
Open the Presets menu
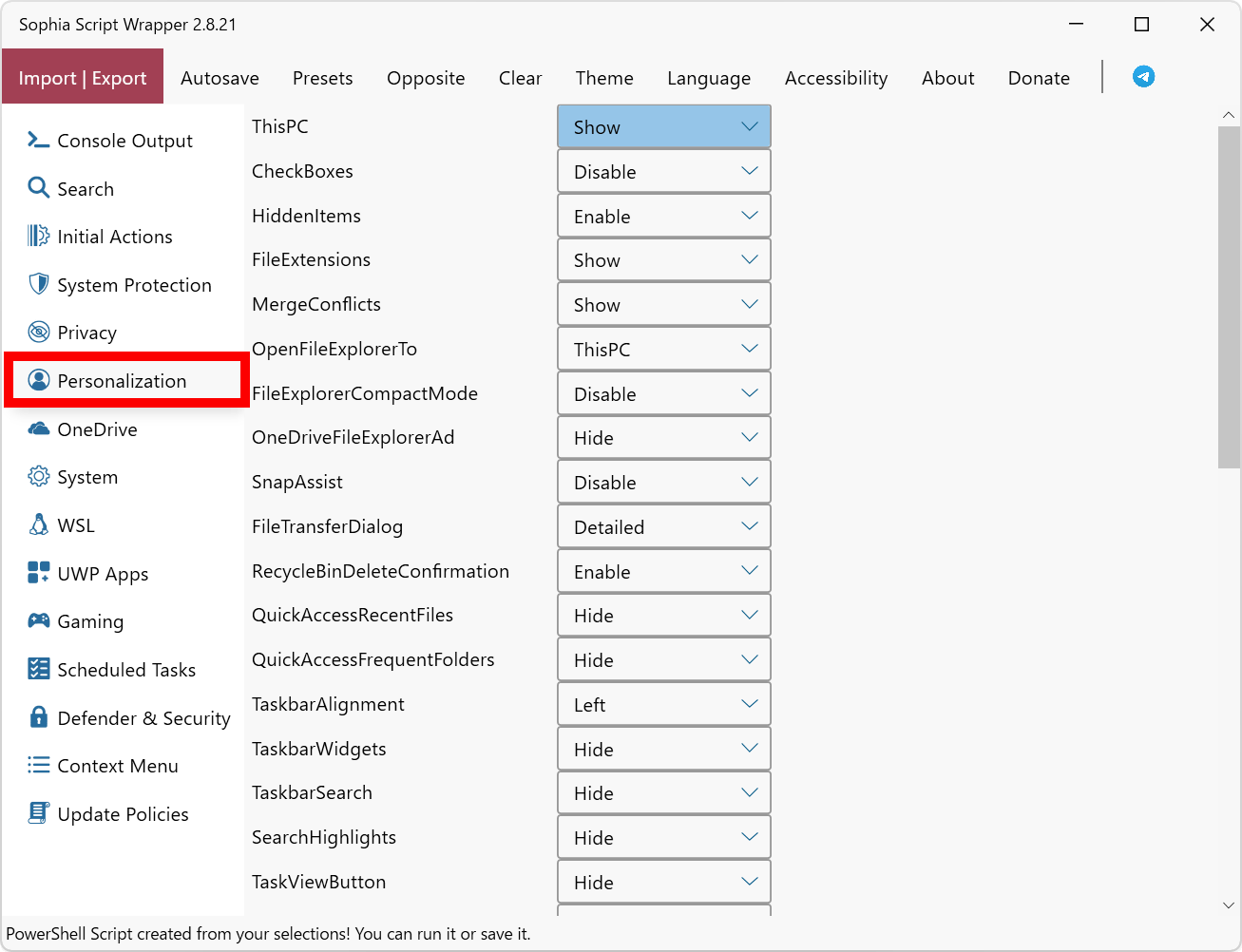[x=322, y=78]
